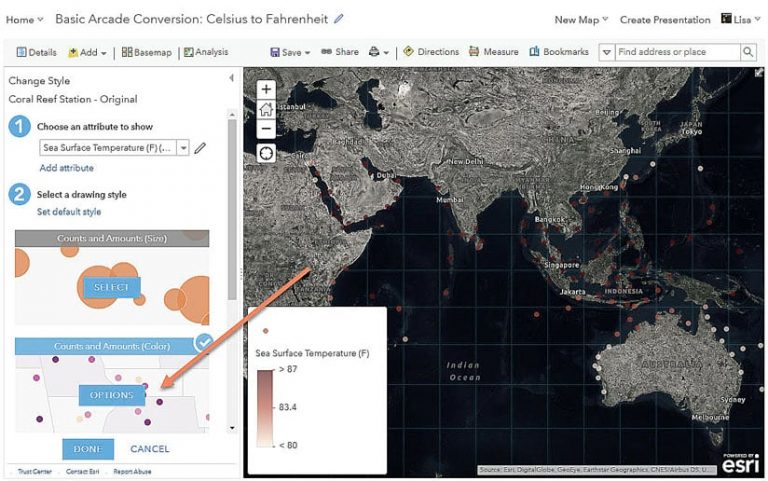This screenshot has height=481, width=768.
Task: Collapse the side panel arrow
Action: [x=231, y=78]
